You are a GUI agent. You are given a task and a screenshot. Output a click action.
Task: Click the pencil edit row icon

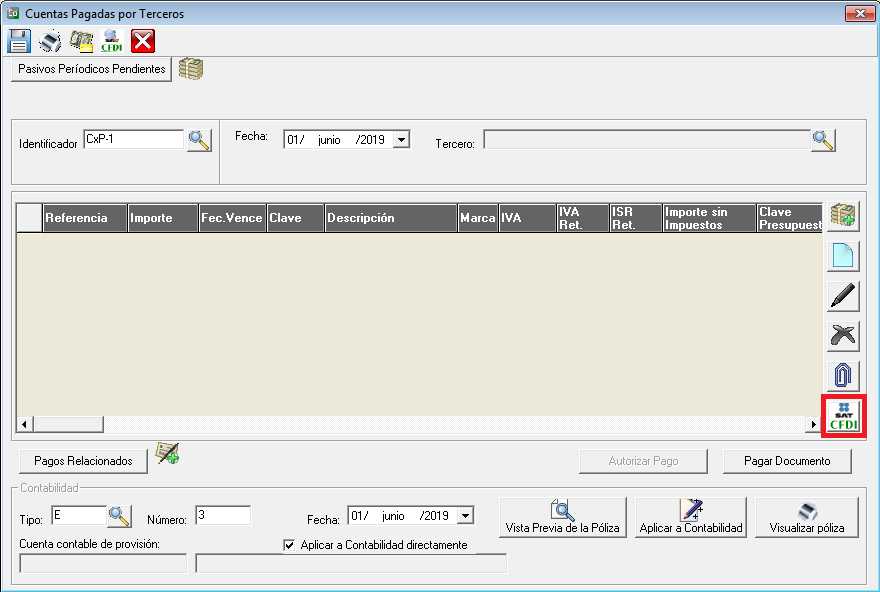click(843, 296)
